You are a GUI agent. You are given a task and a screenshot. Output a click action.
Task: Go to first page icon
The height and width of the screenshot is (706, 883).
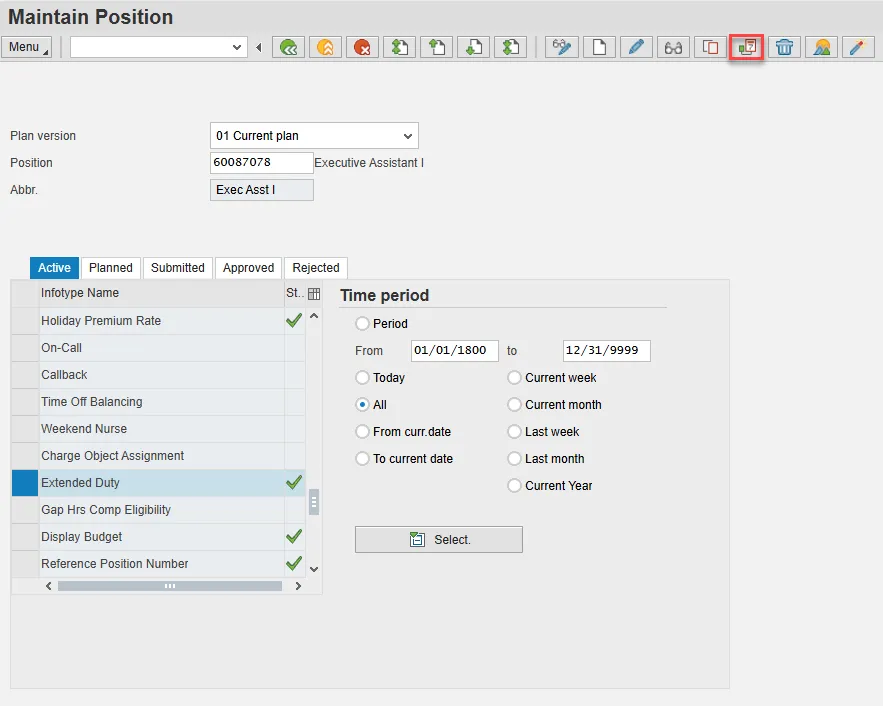click(399, 47)
